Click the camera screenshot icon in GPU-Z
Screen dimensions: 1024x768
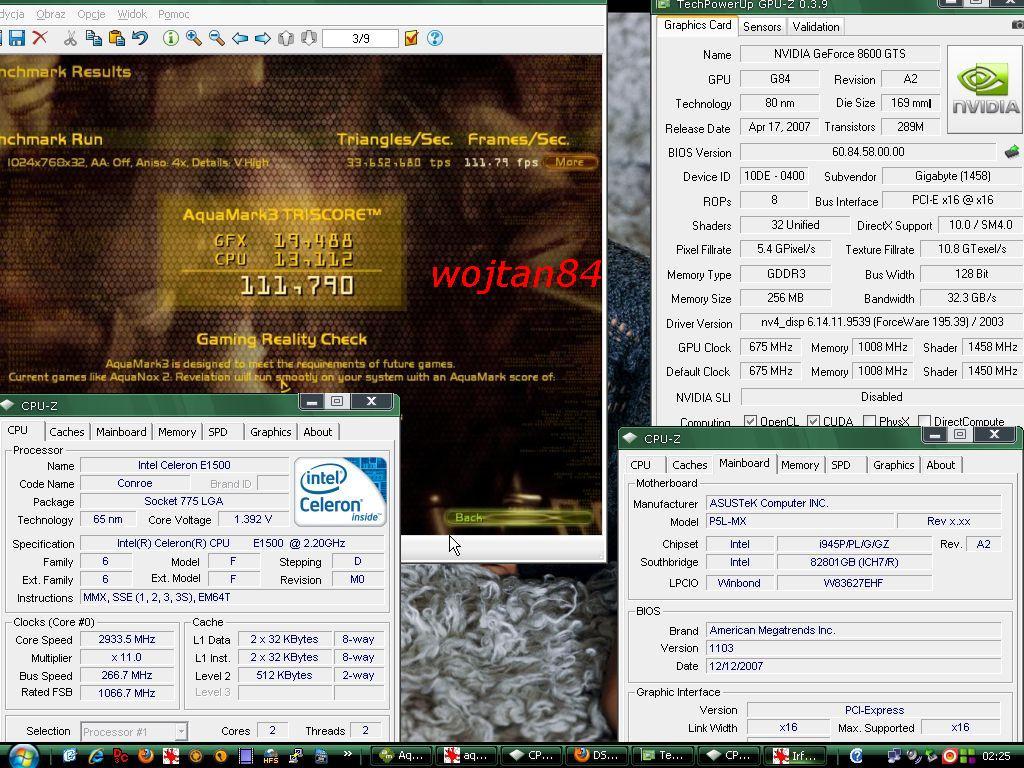pos(1017,25)
